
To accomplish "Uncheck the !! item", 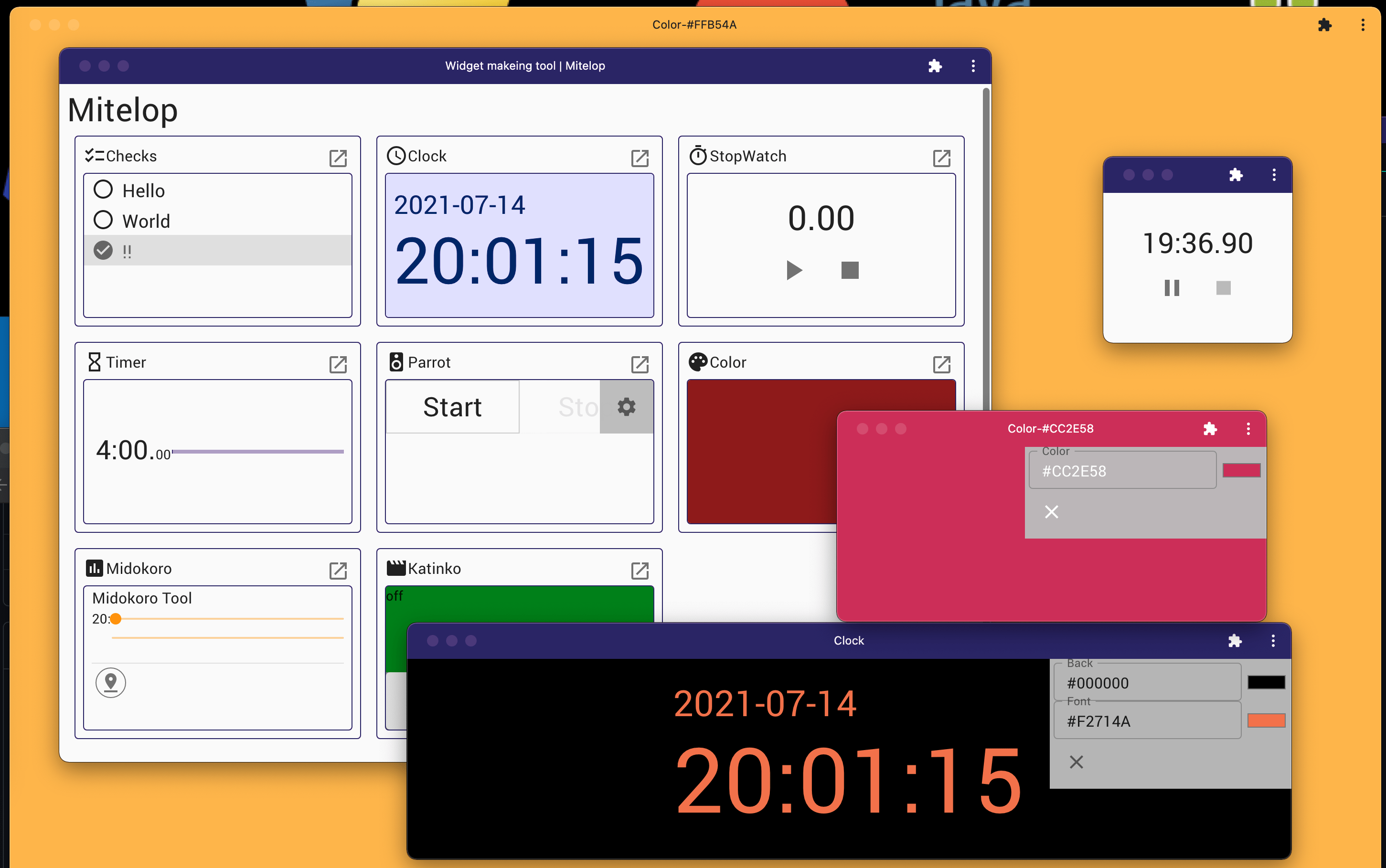I will [x=103, y=250].
